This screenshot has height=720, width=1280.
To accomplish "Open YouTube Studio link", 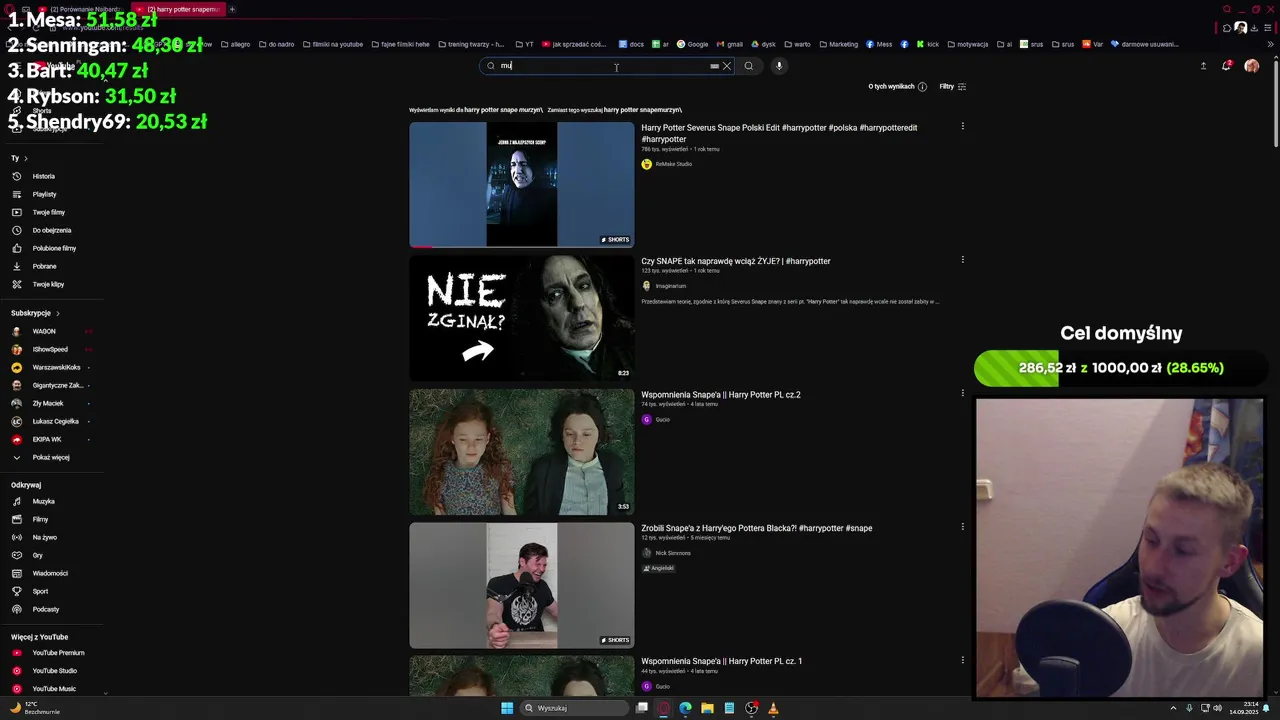I will click(54, 671).
